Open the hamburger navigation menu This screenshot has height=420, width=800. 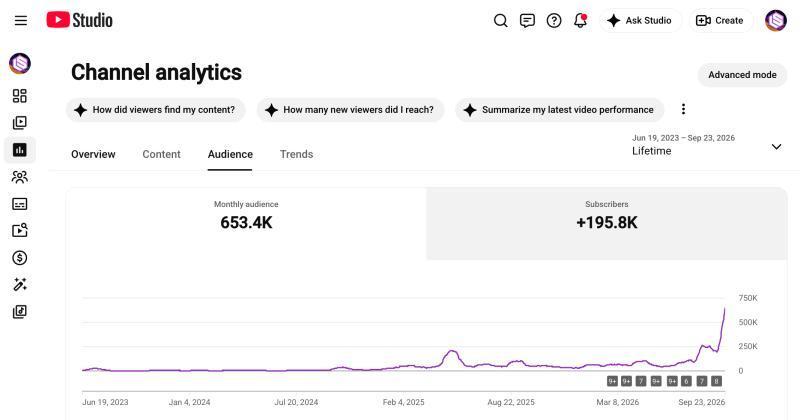tap(20, 20)
